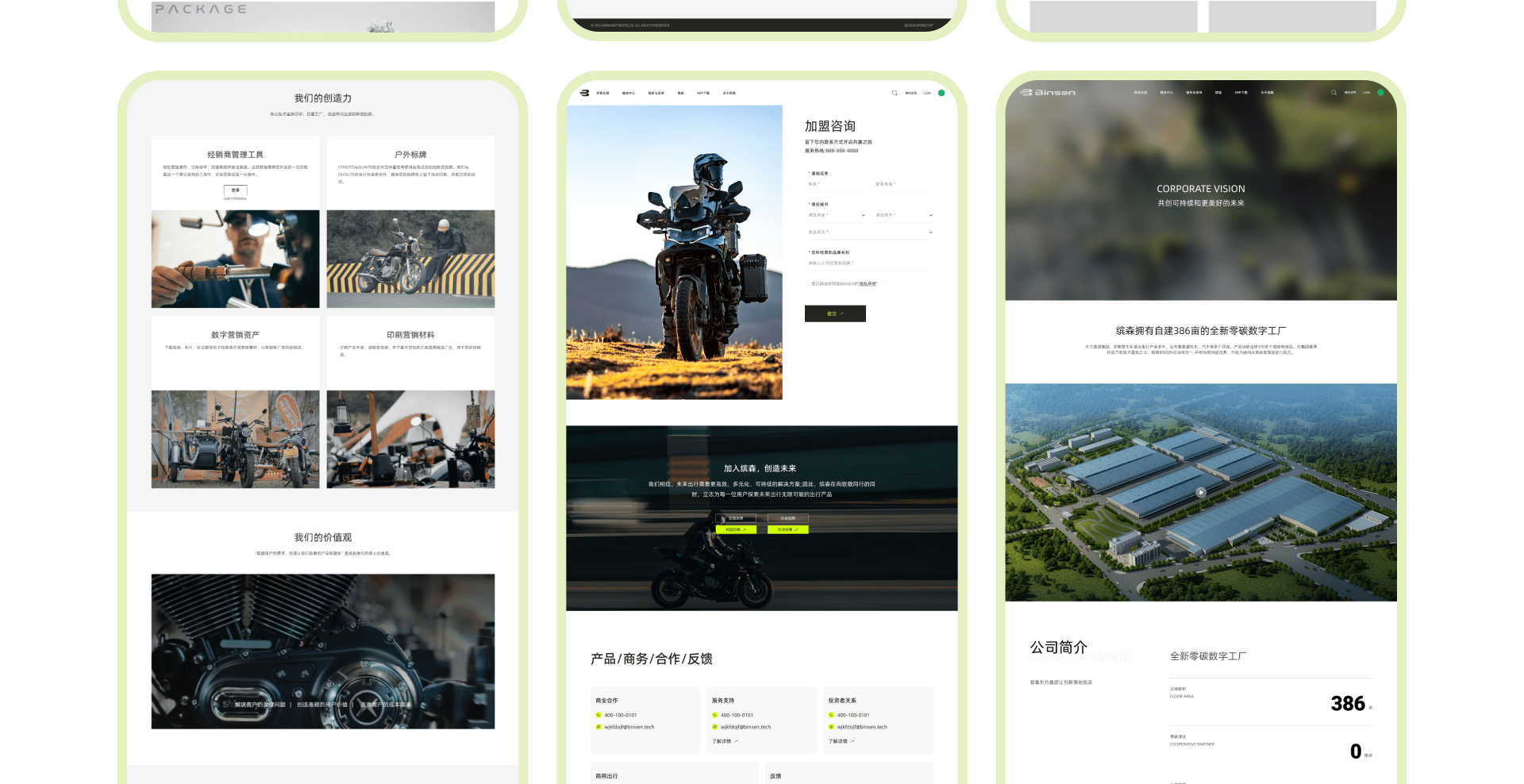Click the green dot on the Corporate Vision page header
This screenshot has width=1524, height=784.
[x=1380, y=92]
